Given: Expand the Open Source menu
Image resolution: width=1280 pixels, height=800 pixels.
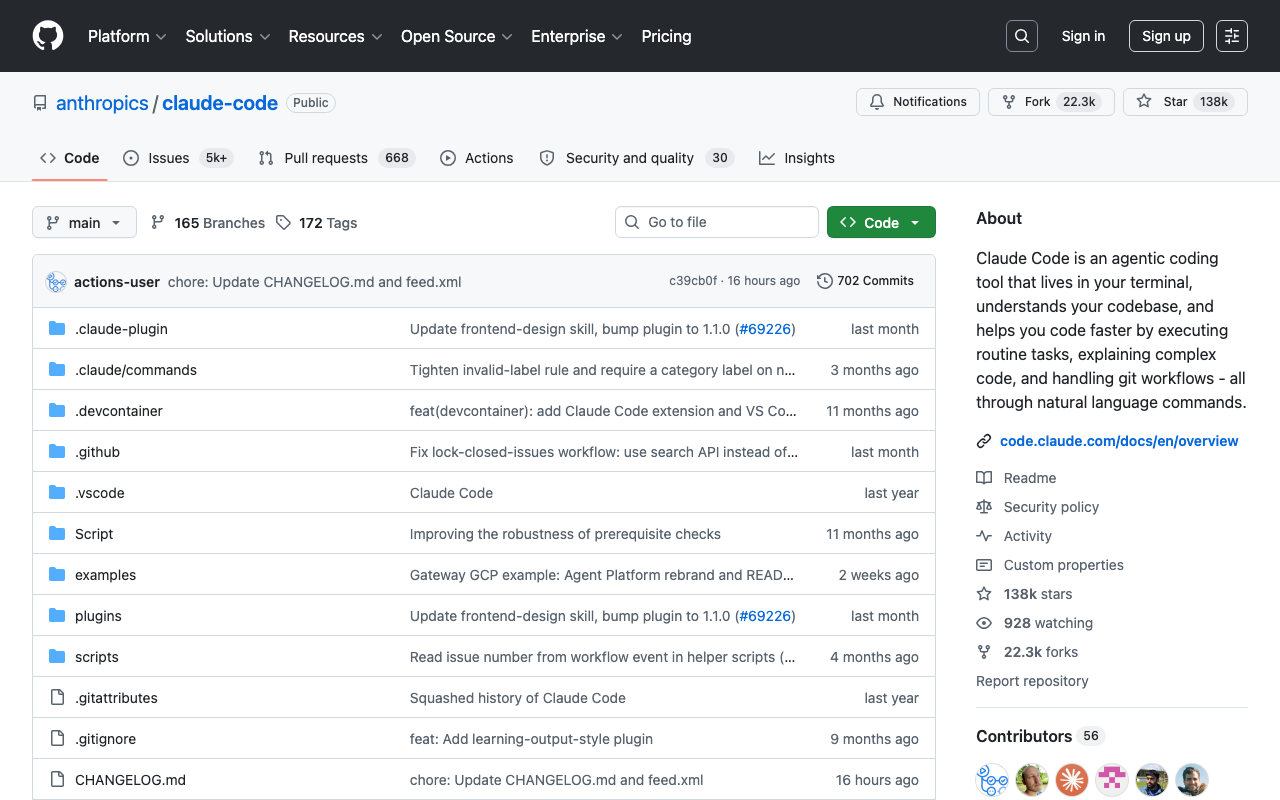Looking at the screenshot, I should point(457,36).
